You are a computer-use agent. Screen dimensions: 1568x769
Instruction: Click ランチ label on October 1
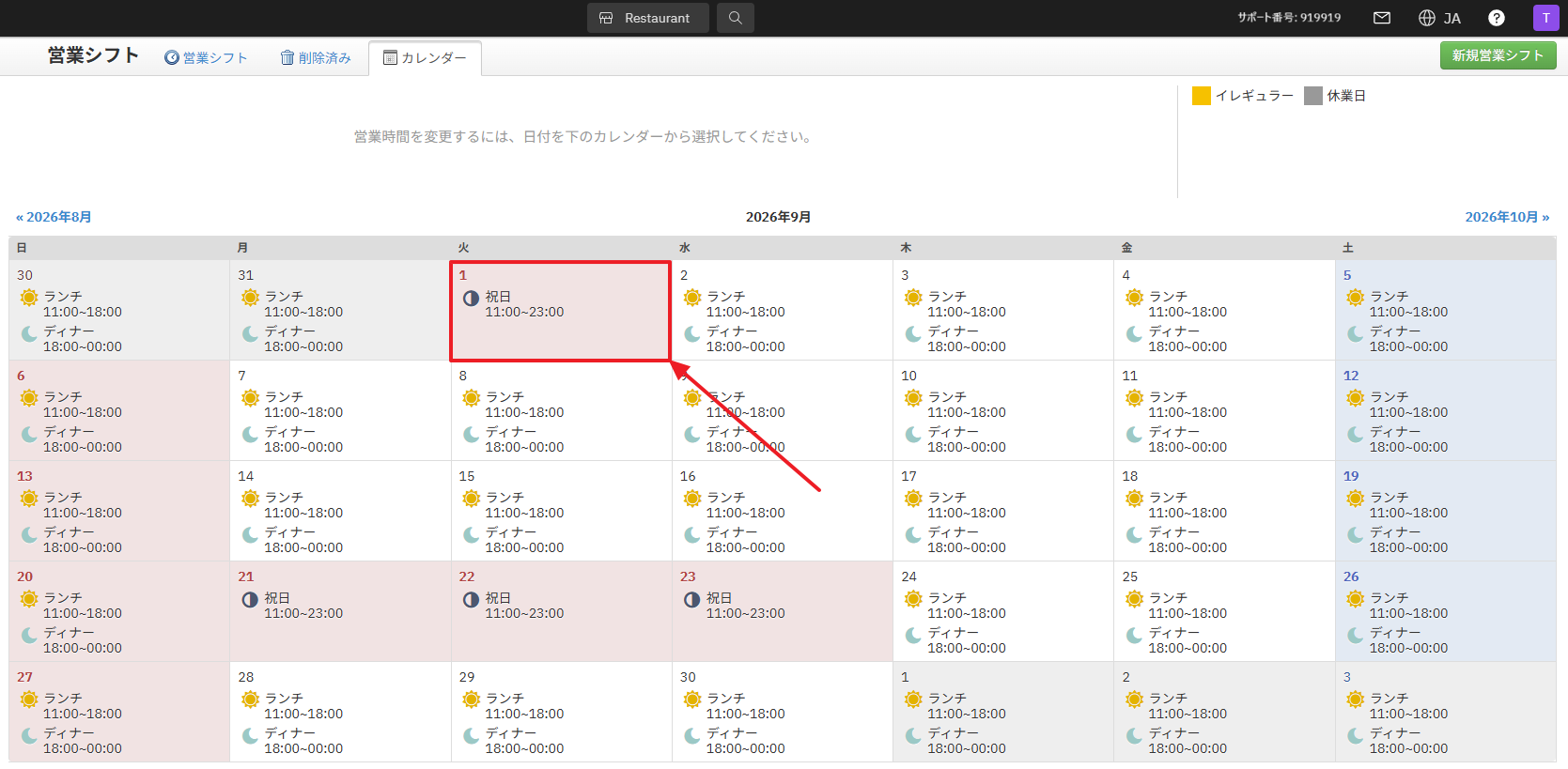pyautogui.click(x=947, y=699)
